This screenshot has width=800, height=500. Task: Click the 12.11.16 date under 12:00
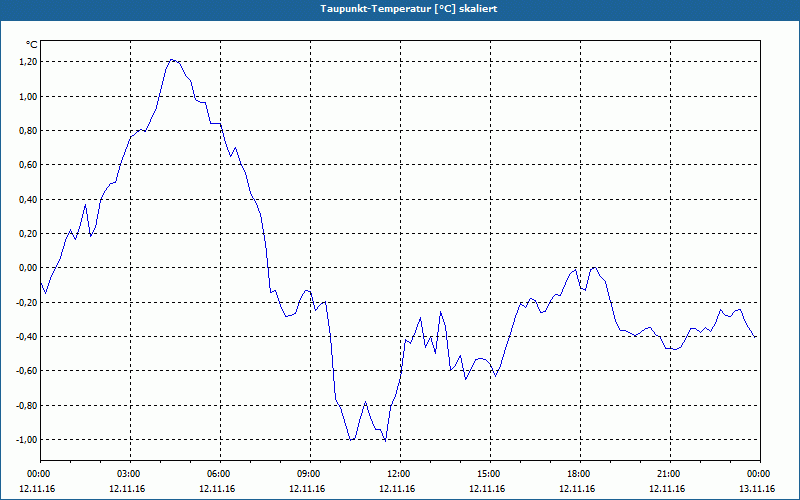(x=397, y=489)
